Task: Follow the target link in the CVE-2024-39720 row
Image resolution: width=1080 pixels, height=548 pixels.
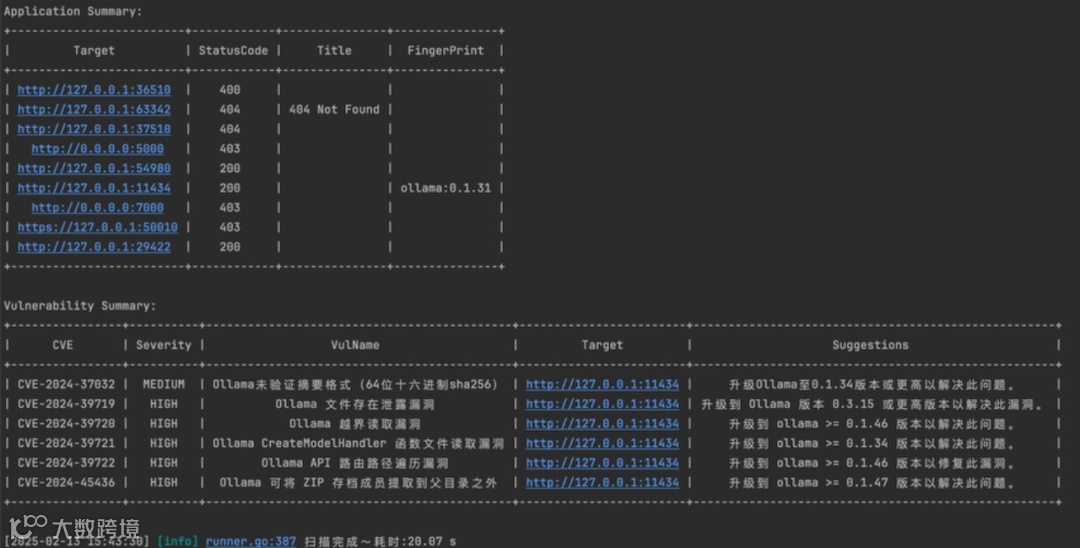Action: point(603,423)
